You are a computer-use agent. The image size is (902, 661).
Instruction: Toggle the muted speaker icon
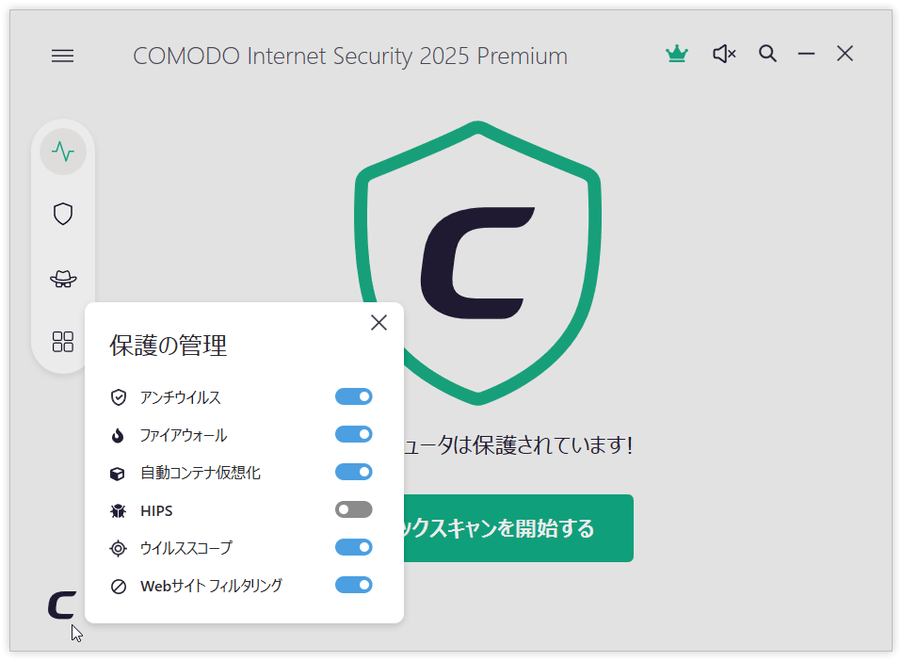coord(724,54)
